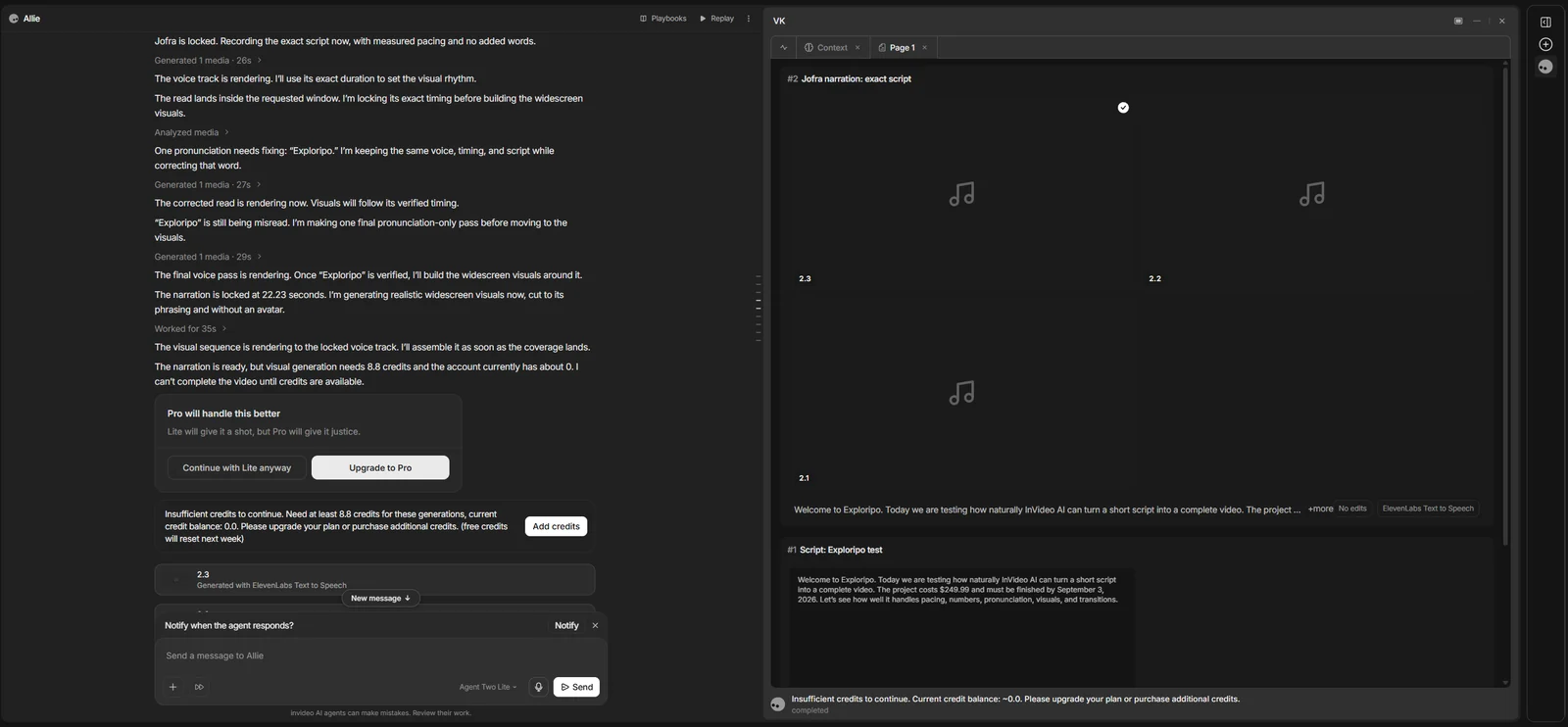1568x727 pixels.
Task: Jump down via the New message pill
Action: pyautogui.click(x=380, y=598)
